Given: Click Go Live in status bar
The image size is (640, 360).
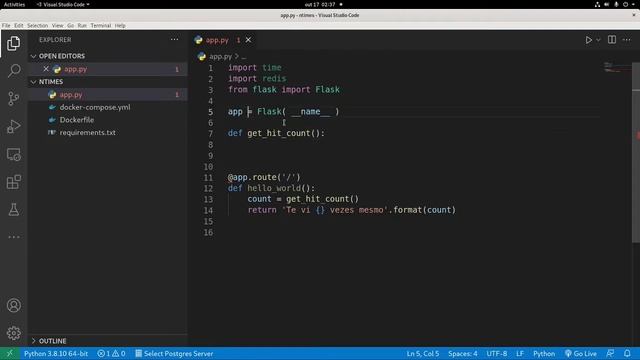Looking at the screenshot, I should (x=580, y=353).
